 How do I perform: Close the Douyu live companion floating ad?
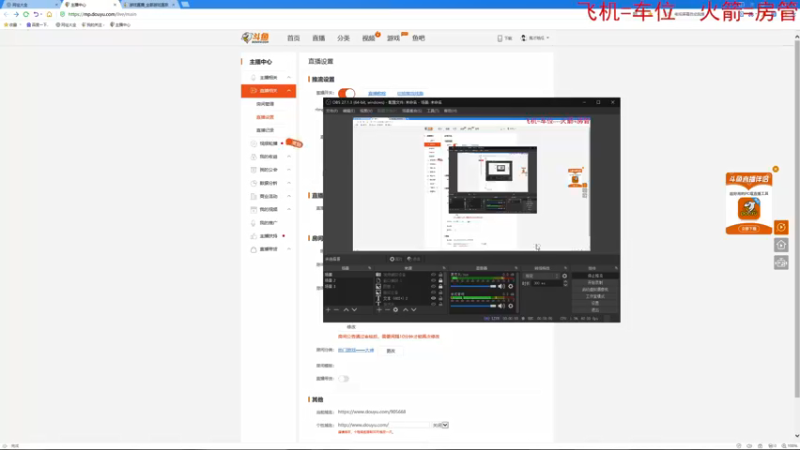point(776,169)
